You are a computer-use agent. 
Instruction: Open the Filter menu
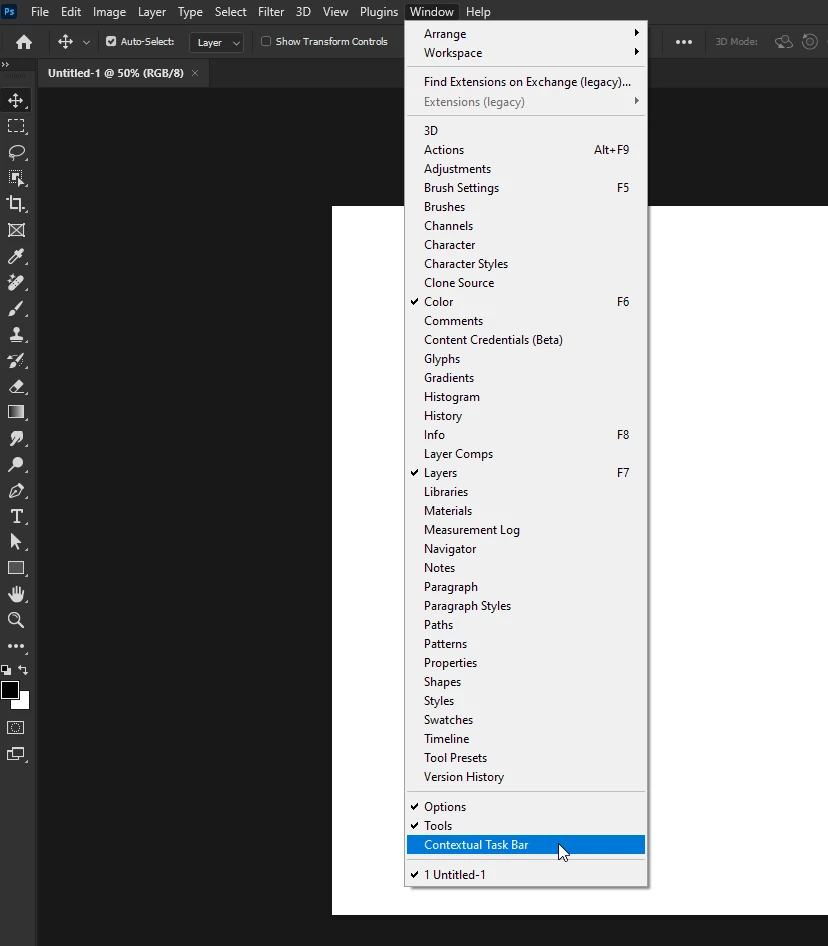(x=271, y=12)
